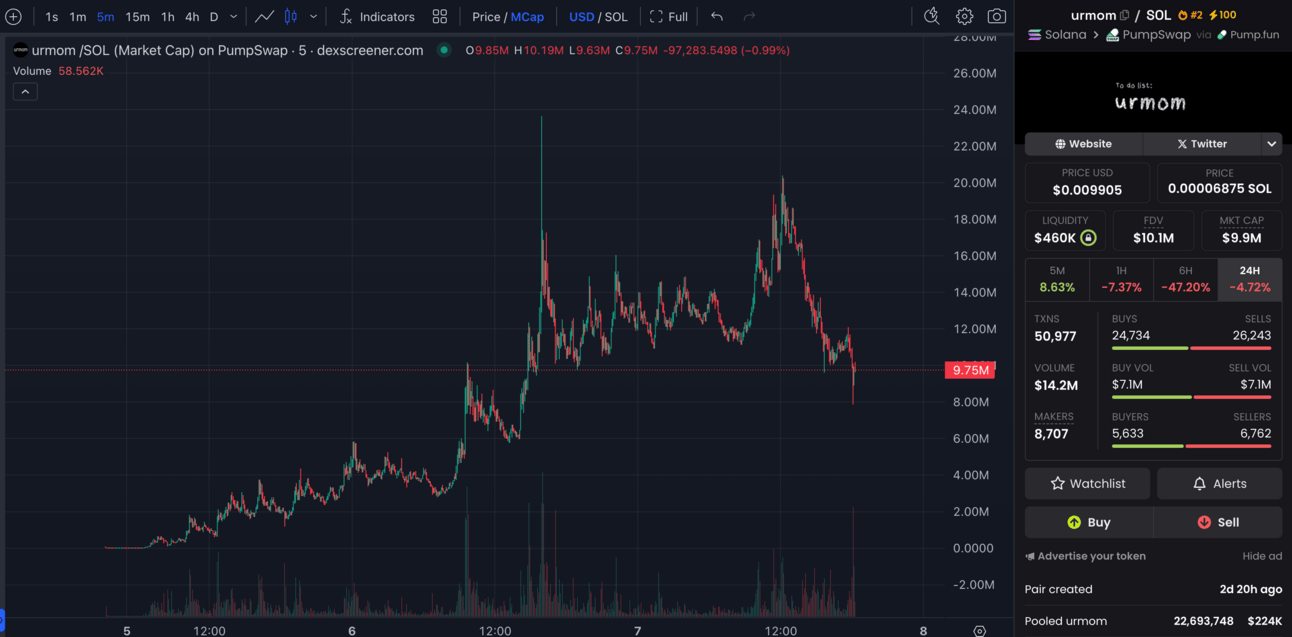The width and height of the screenshot is (1292, 637).
Task: Click Pair created 2d 20h ago row
Action: tap(1153, 589)
